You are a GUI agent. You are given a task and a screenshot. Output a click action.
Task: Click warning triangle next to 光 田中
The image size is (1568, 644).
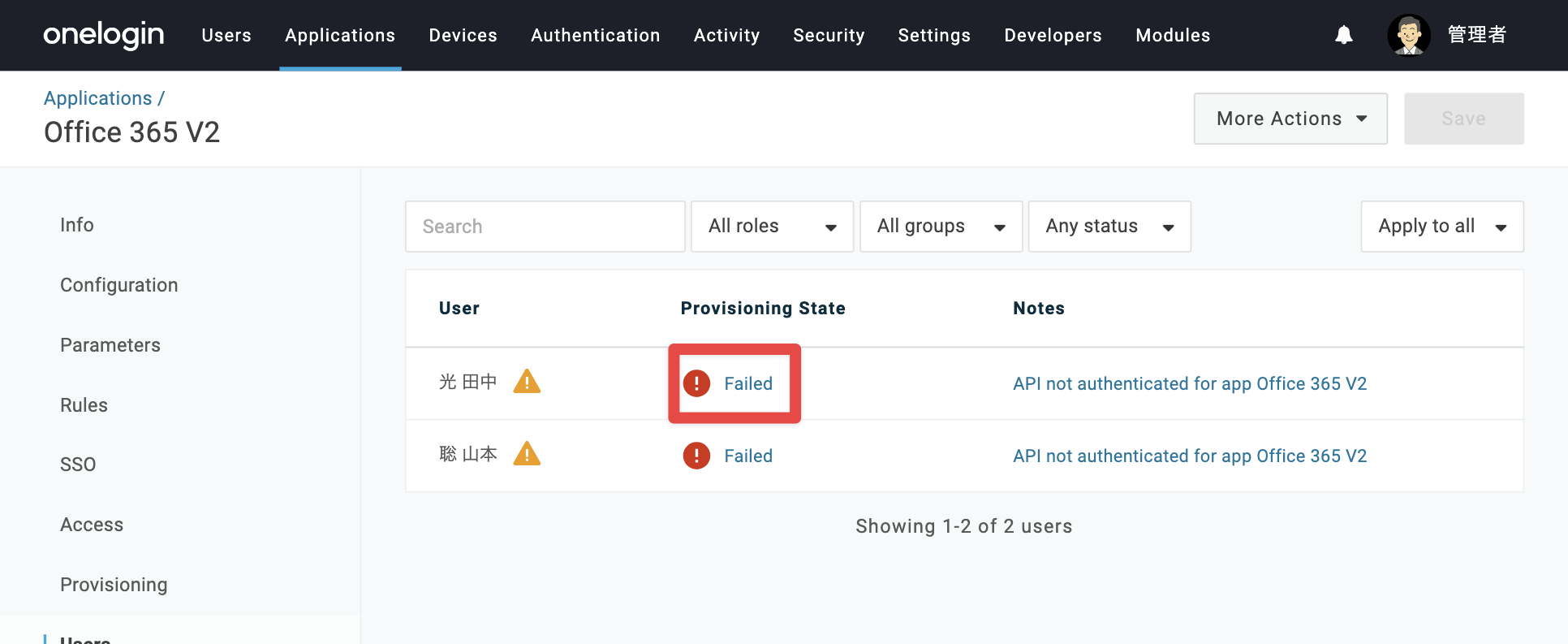pyautogui.click(x=527, y=381)
